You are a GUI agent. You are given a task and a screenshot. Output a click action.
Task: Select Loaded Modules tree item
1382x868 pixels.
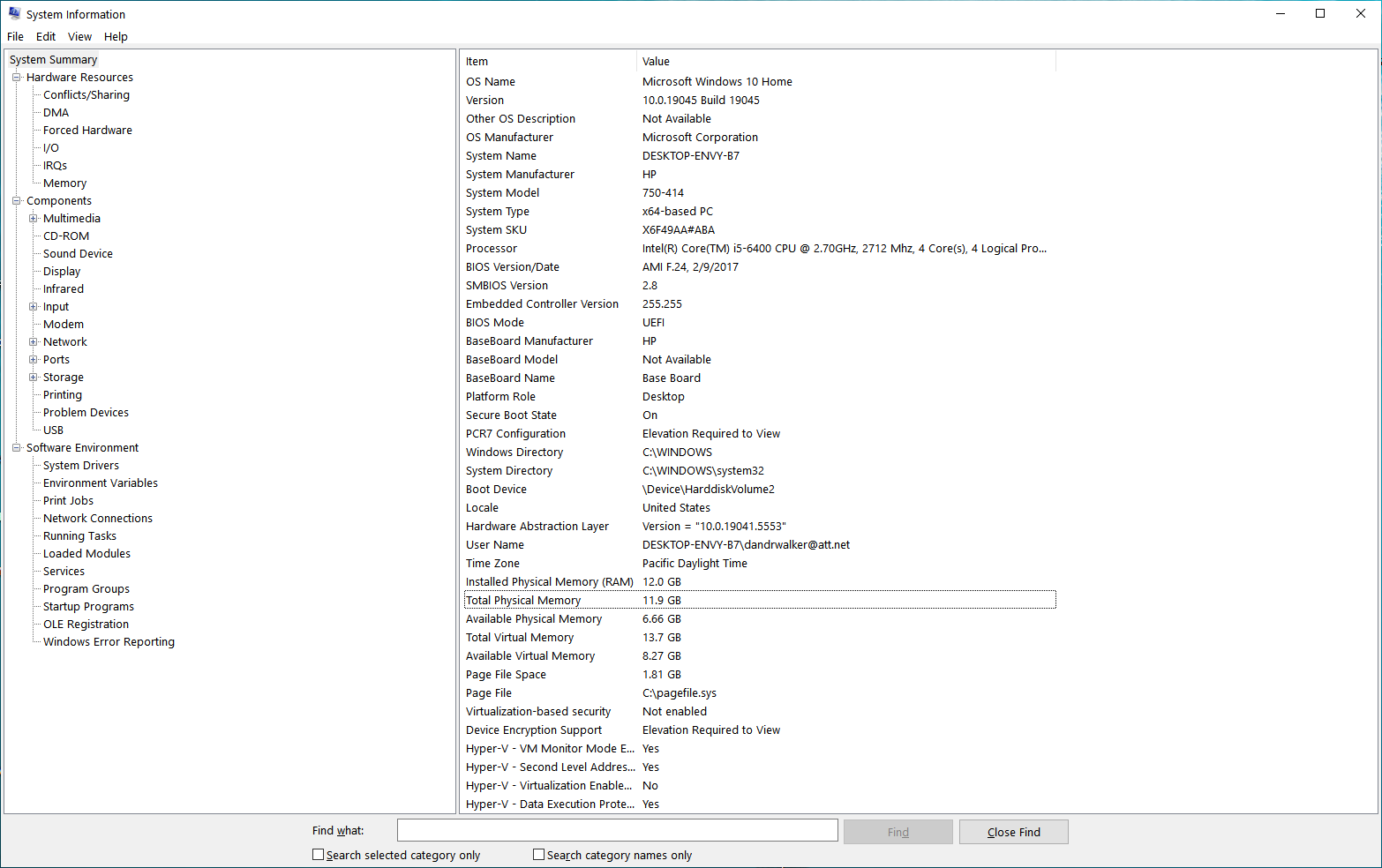pos(86,554)
